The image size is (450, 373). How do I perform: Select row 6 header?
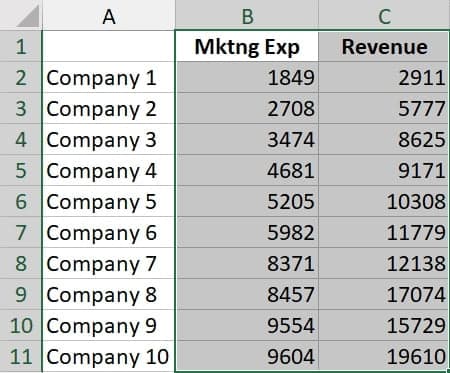point(21,201)
